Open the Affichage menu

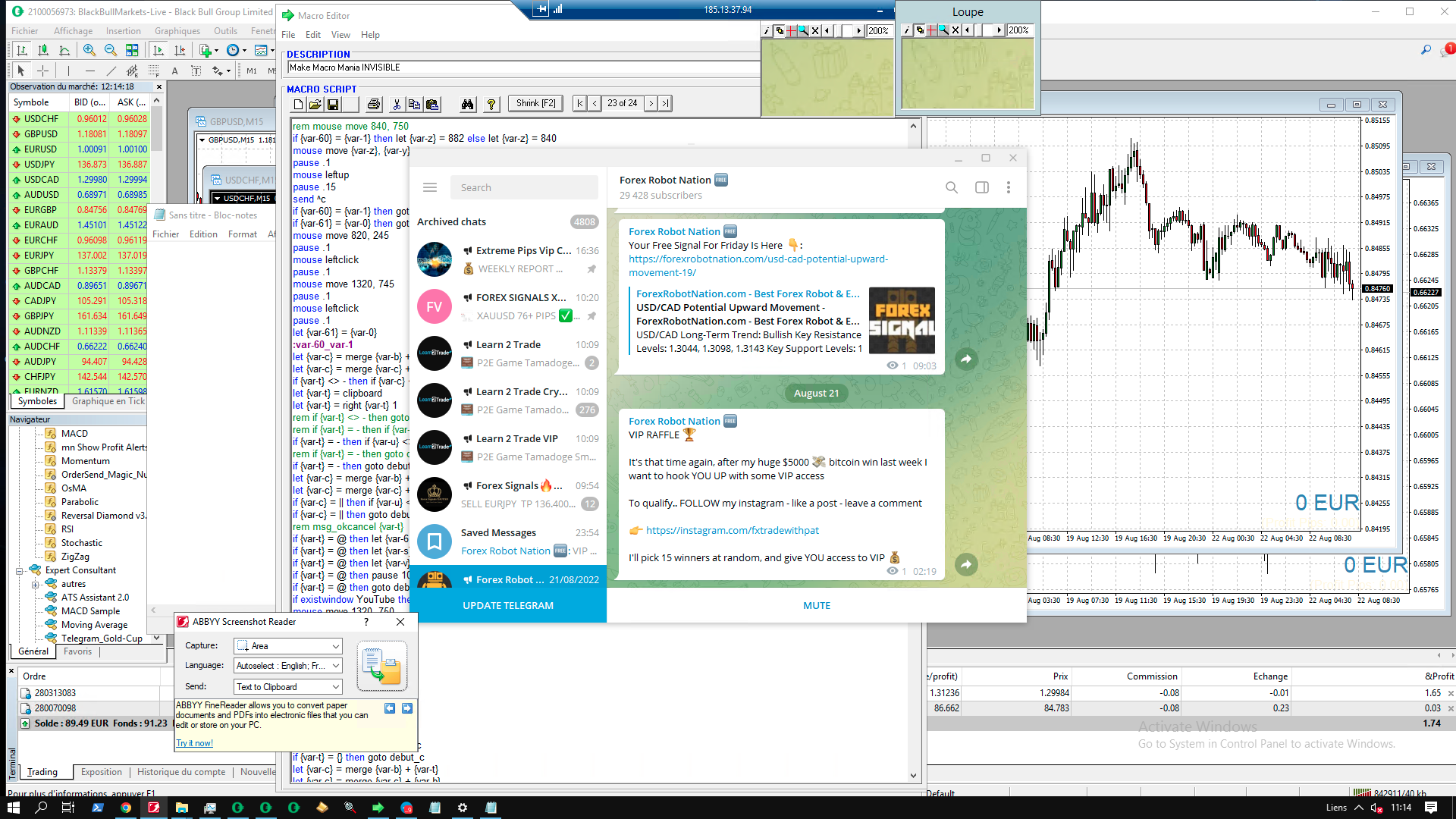[73, 31]
